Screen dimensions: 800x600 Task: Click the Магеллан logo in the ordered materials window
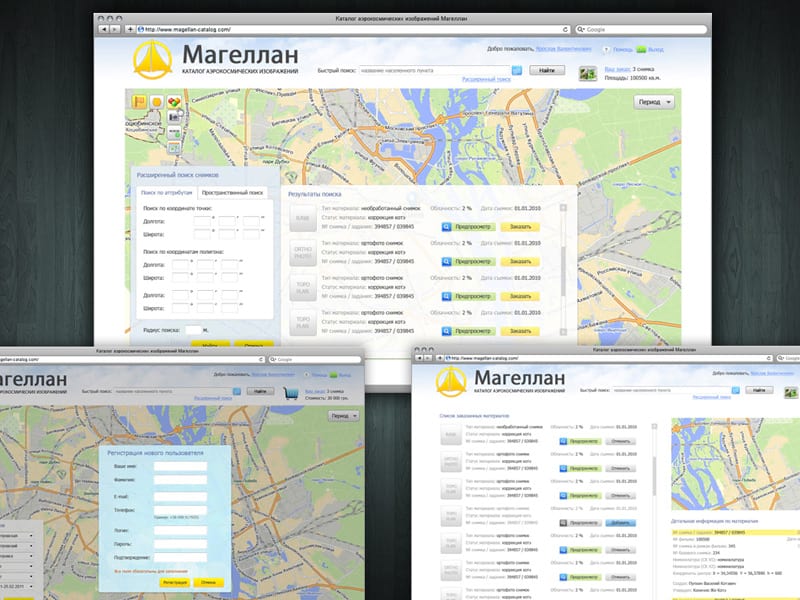[451, 382]
